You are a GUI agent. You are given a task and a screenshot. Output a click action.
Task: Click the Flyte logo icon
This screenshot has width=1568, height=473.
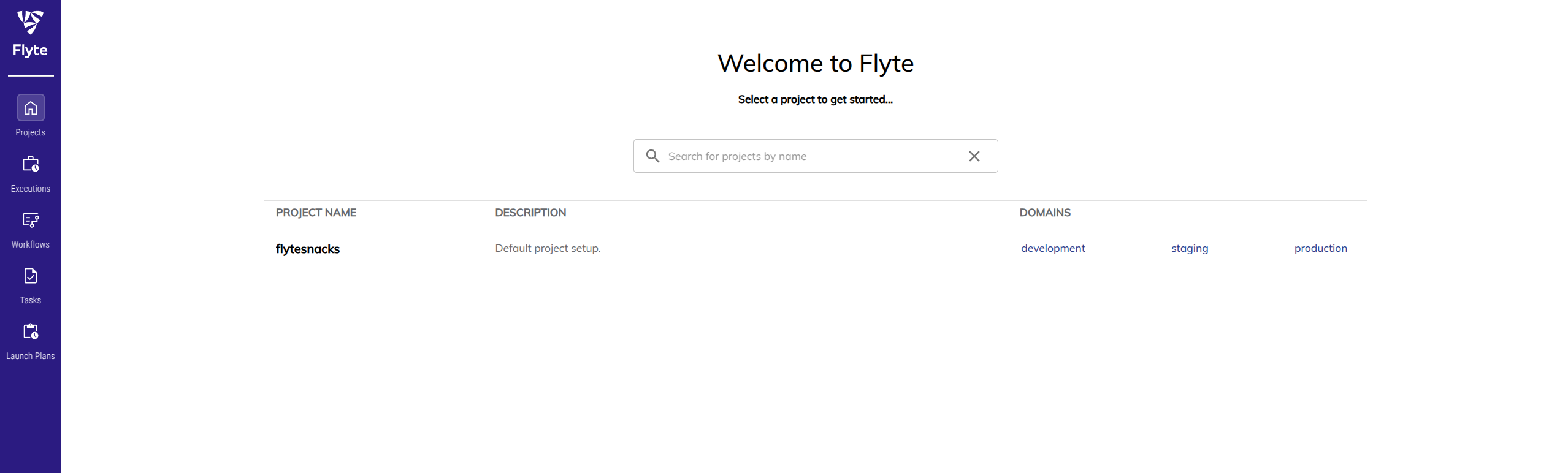pos(30,23)
